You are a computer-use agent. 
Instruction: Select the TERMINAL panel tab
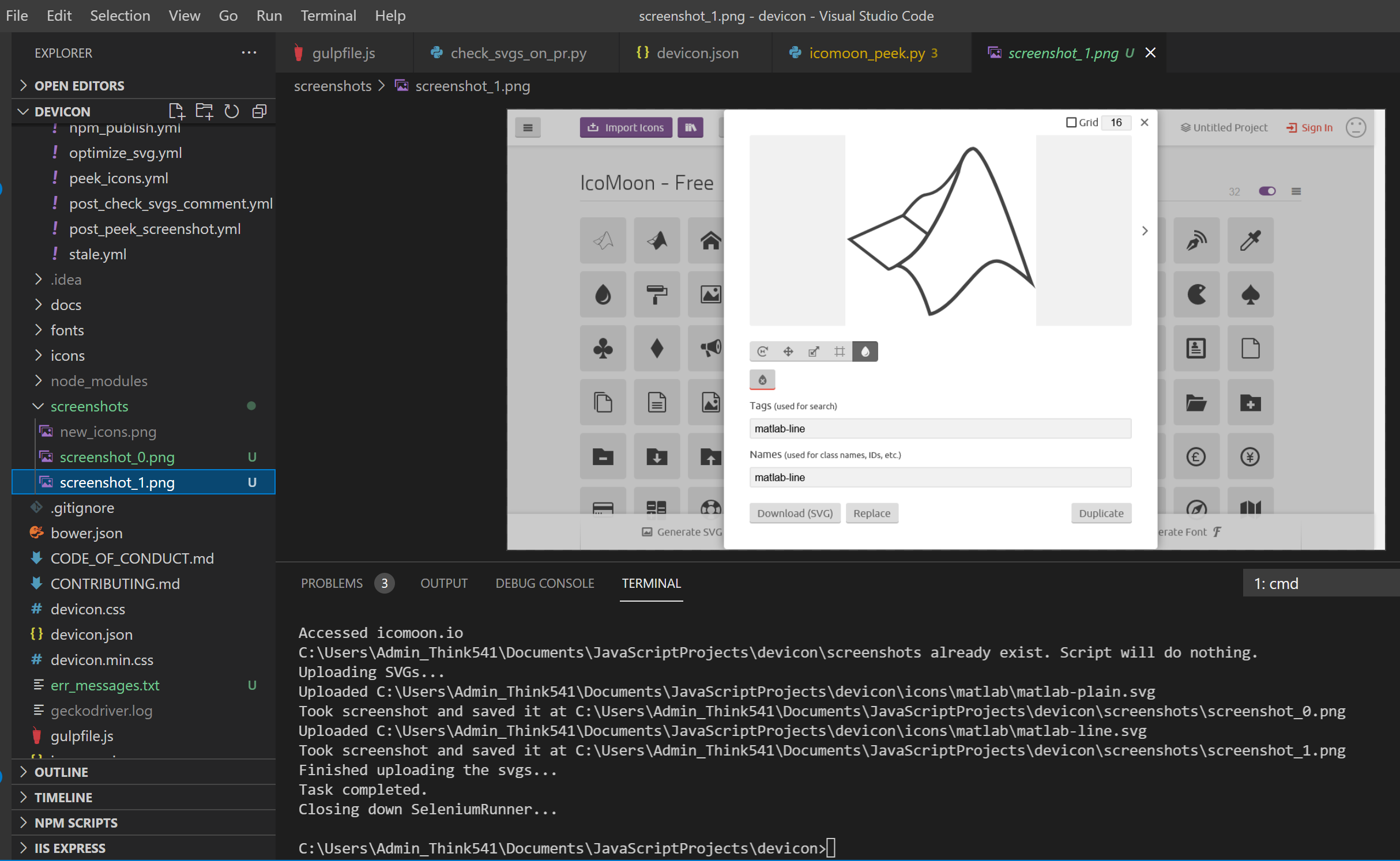click(651, 583)
